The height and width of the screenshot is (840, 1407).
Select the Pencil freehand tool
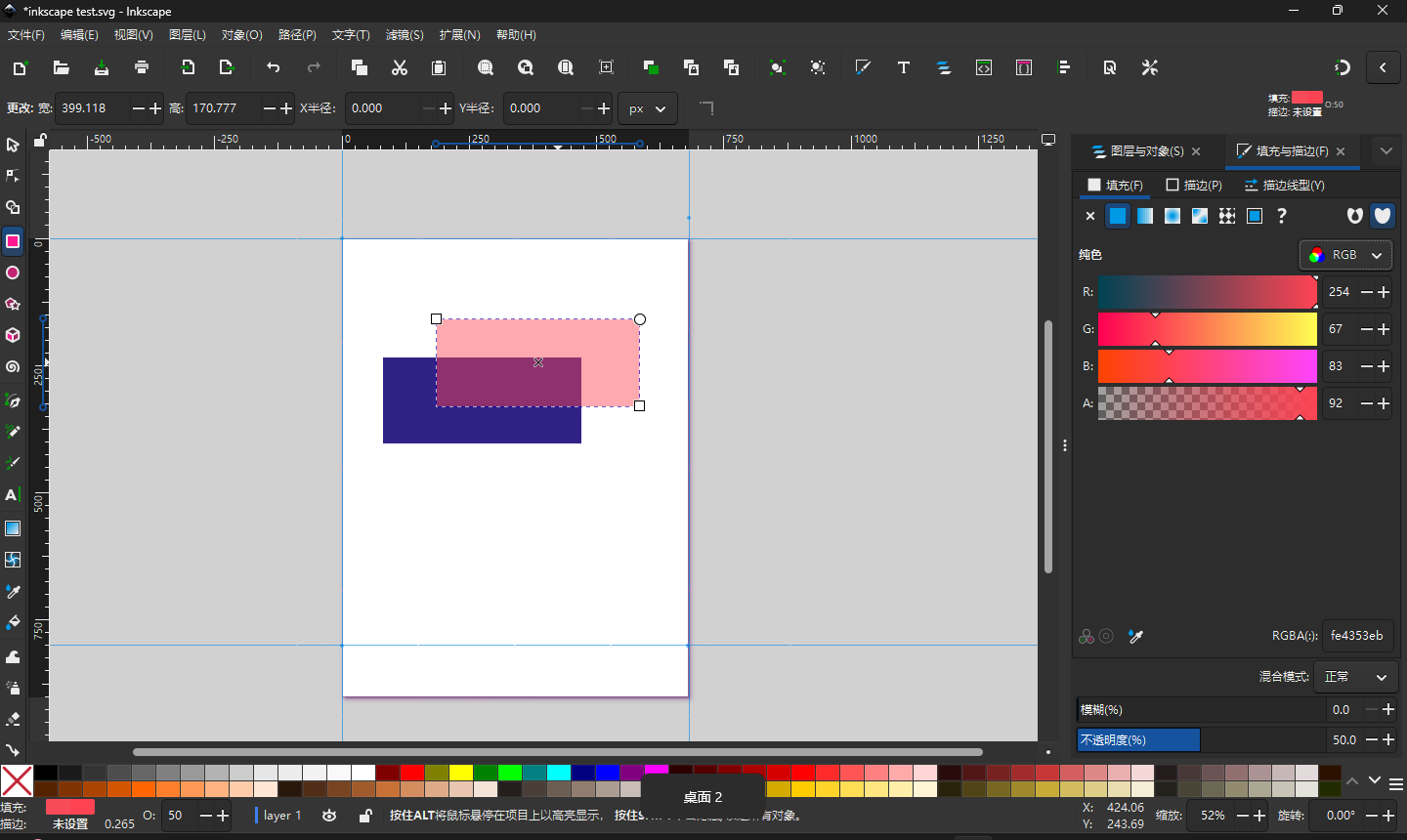tap(13, 432)
